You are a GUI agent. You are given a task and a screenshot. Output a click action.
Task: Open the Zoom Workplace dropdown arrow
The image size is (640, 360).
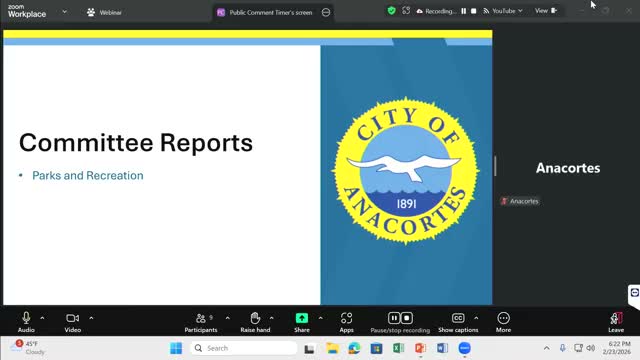coord(64,12)
